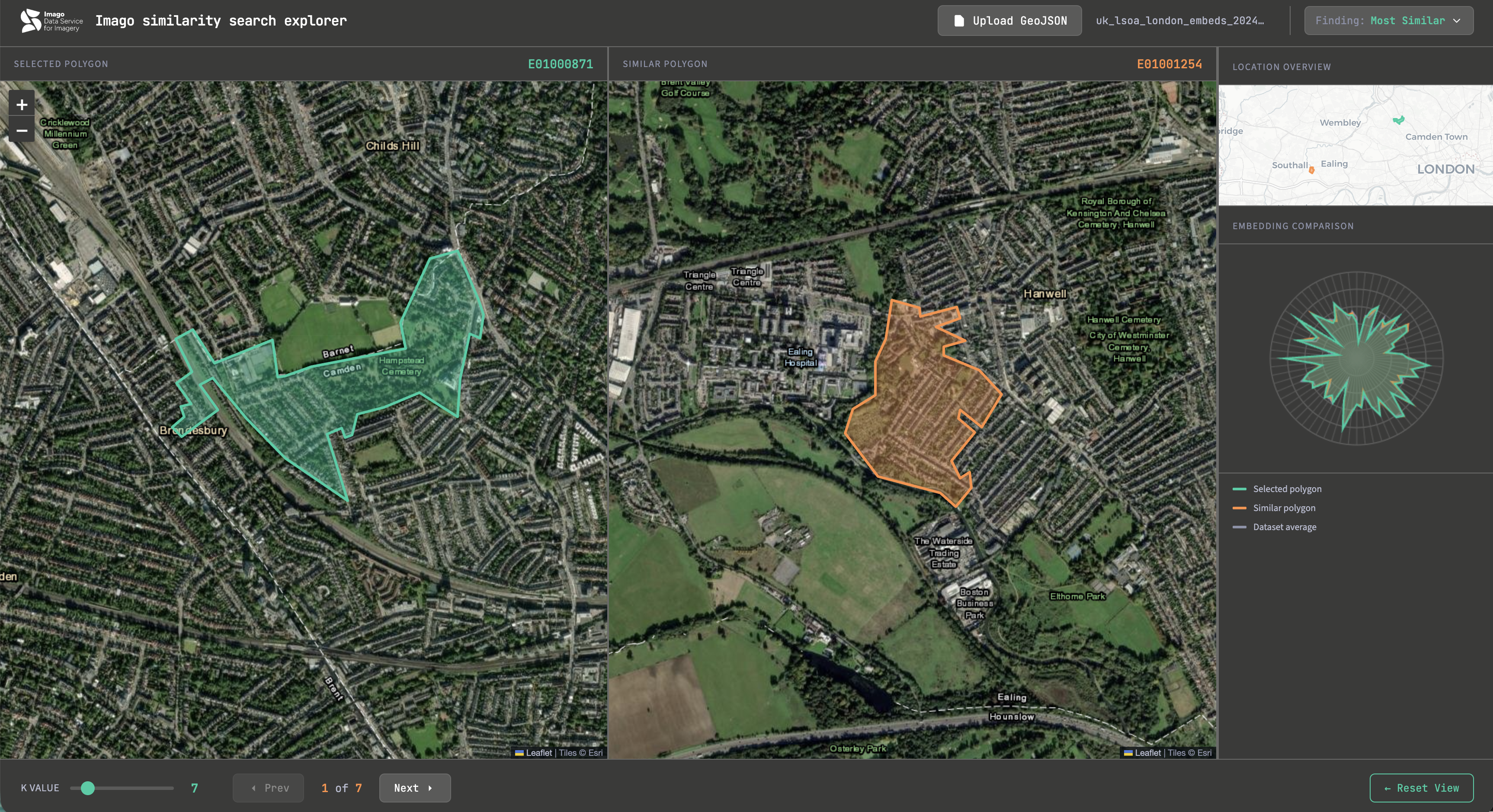Zoom in on the selected polygon map
Screen dimensions: 1493x812
click(x=22, y=104)
